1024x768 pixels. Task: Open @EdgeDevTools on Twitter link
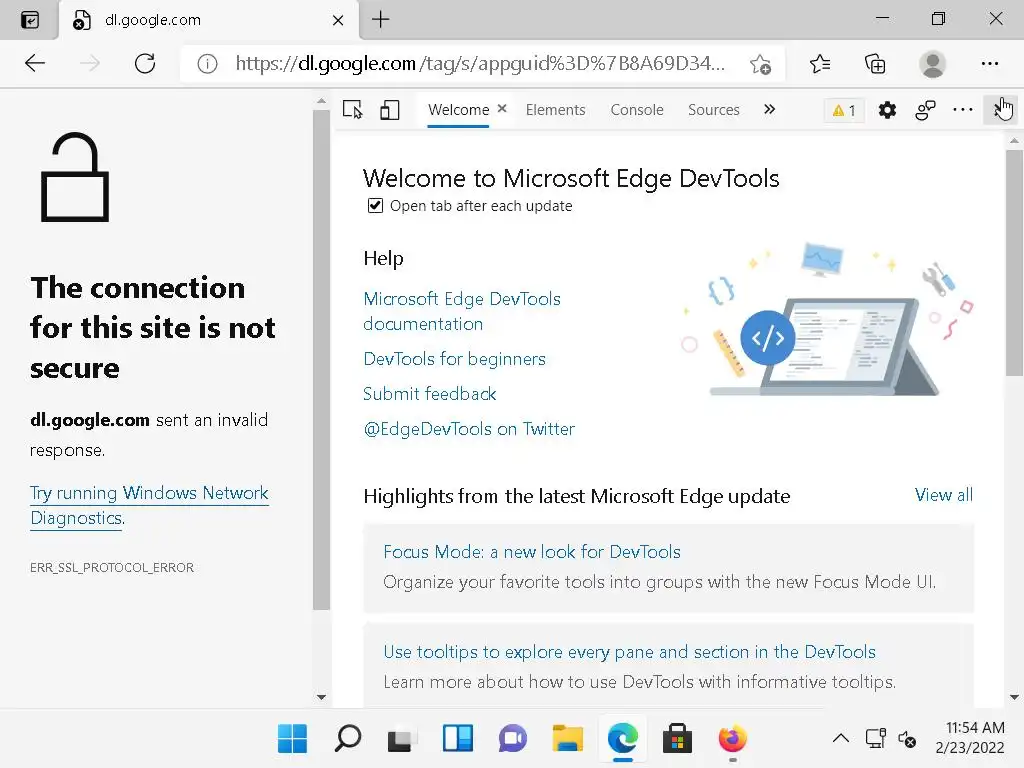pos(468,428)
